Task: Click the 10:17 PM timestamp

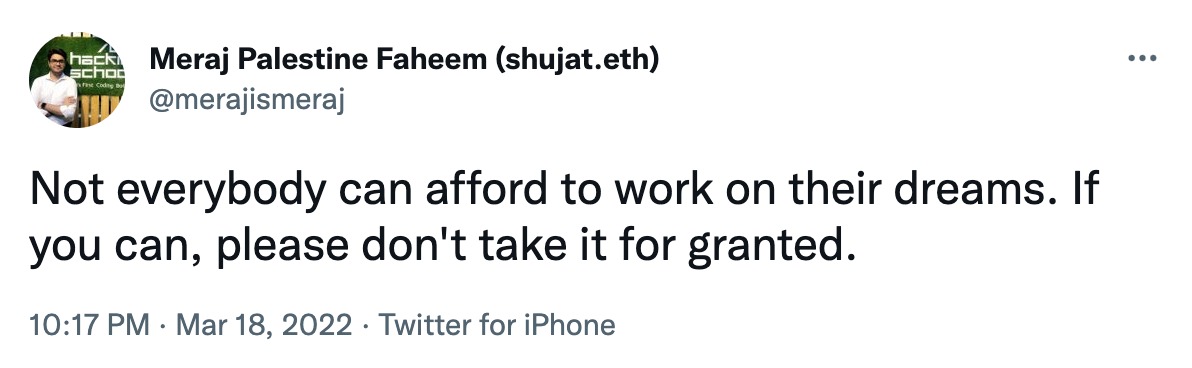Action: [x=89, y=325]
